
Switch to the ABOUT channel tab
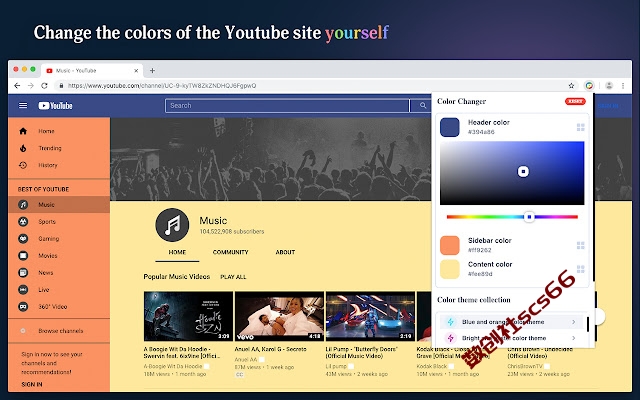[x=285, y=252]
